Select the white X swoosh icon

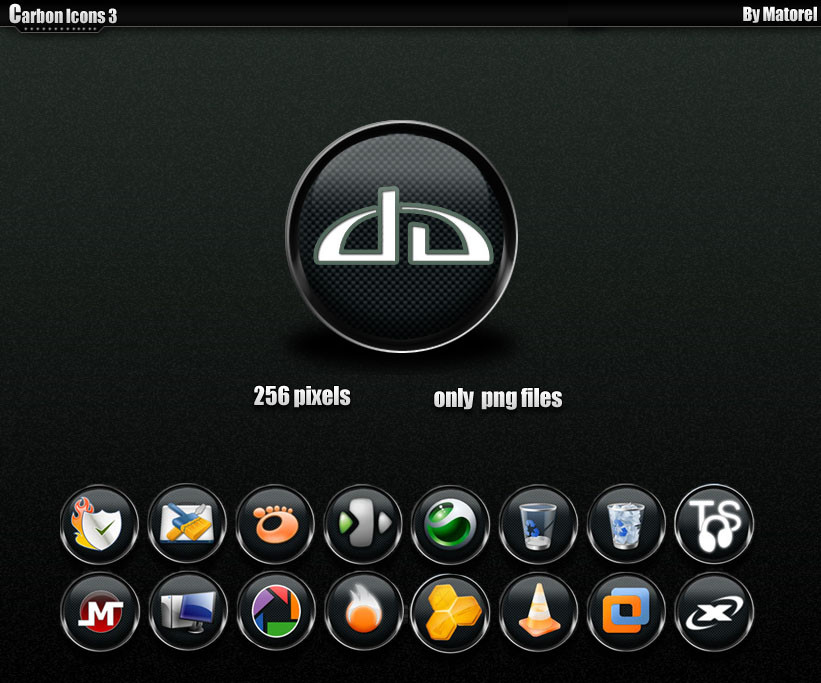714,612
